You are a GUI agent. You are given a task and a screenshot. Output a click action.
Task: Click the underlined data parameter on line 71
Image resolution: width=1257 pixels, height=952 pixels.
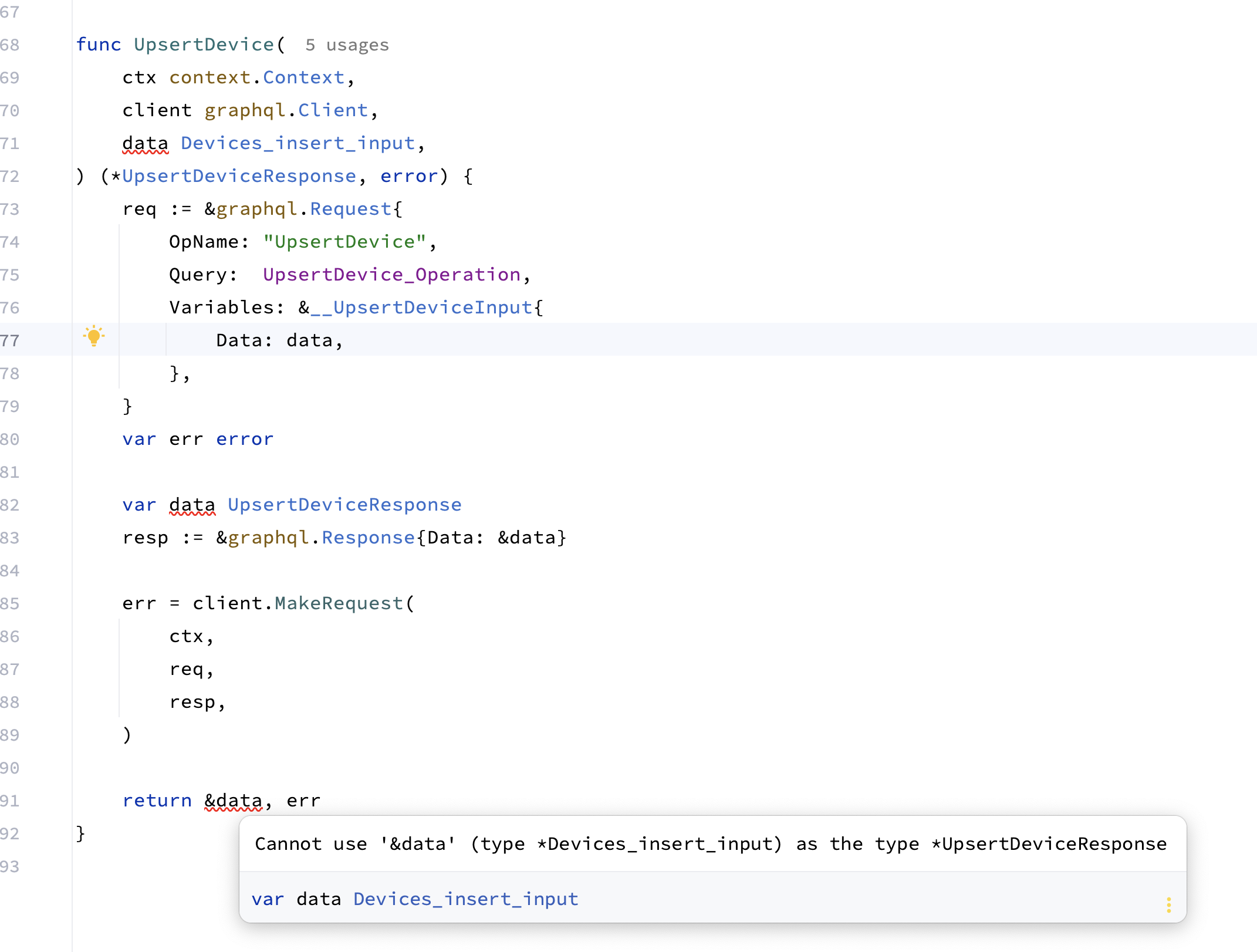pyautogui.click(x=145, y=143)
